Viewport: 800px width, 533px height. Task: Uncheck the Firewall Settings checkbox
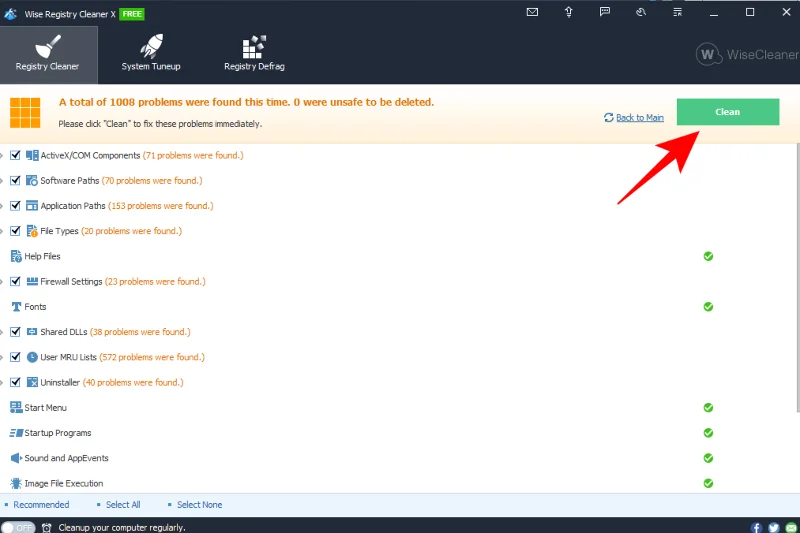[x=15, y=282]
